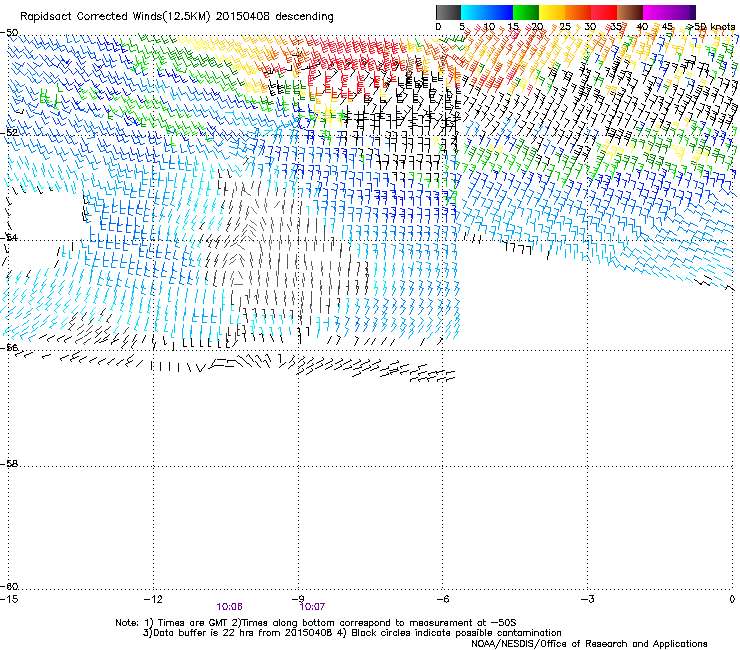Click the cyan 5-10 knots legend color
Screen dimensions: 740x650
pos(473,12)
